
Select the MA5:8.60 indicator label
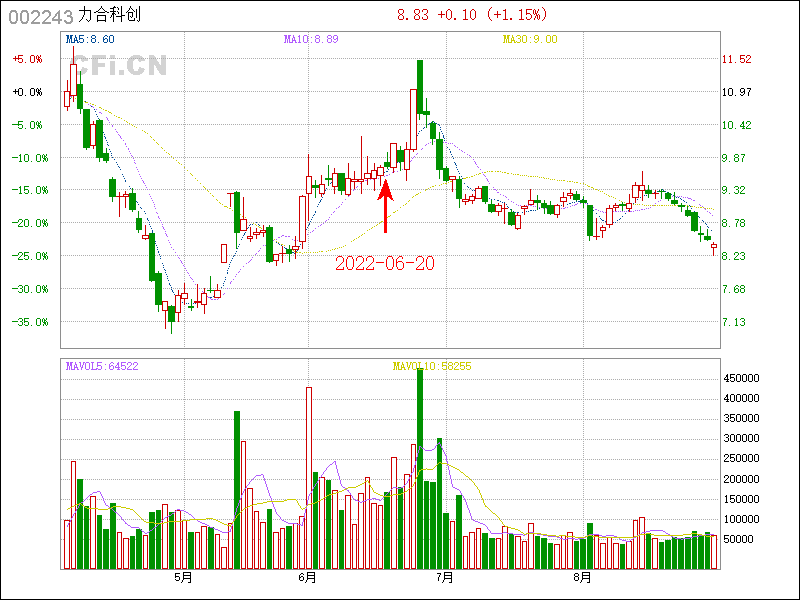tap(89, 39)
